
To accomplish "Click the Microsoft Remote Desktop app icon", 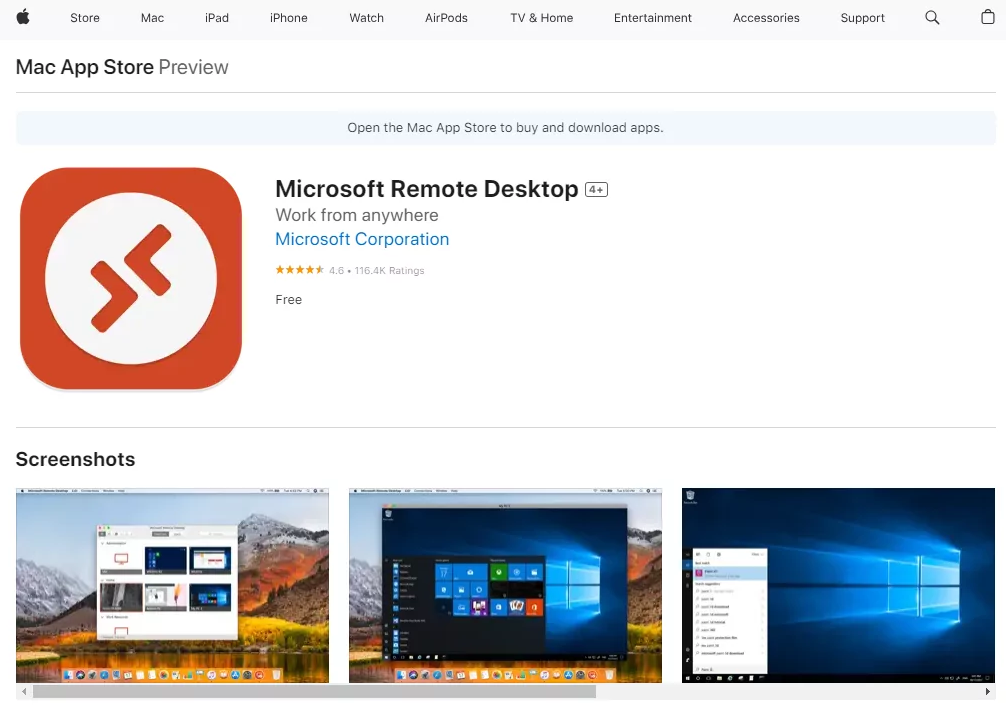I will (131, 279).
